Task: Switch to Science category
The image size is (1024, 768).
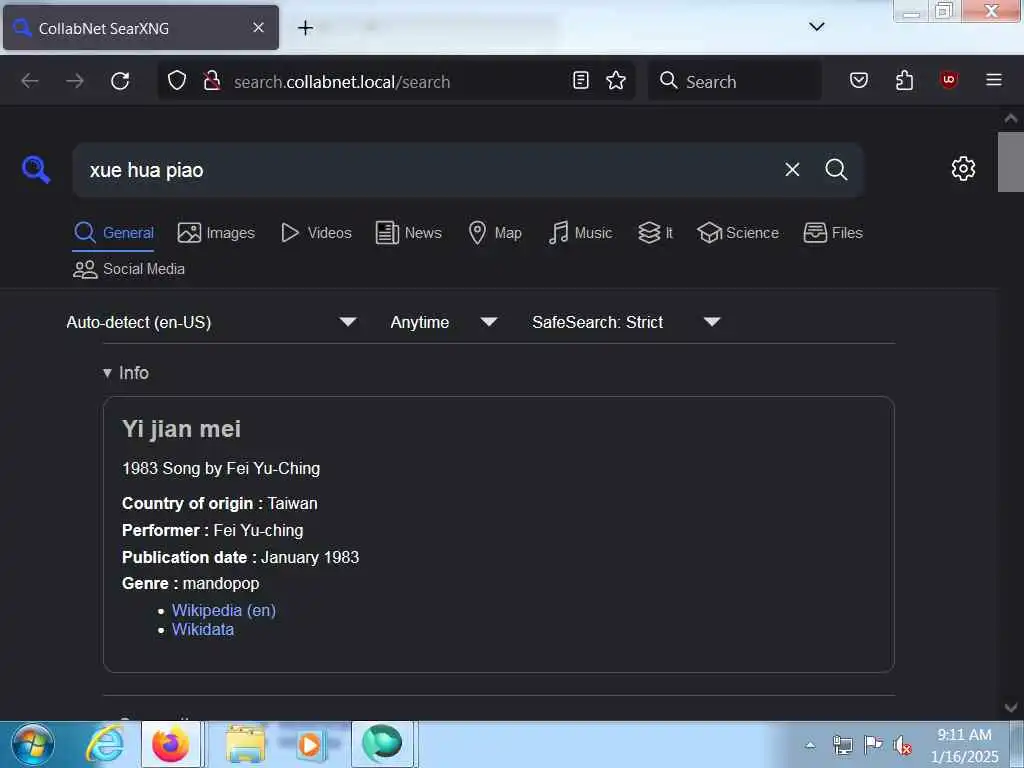Action: (x=738, y=232)
